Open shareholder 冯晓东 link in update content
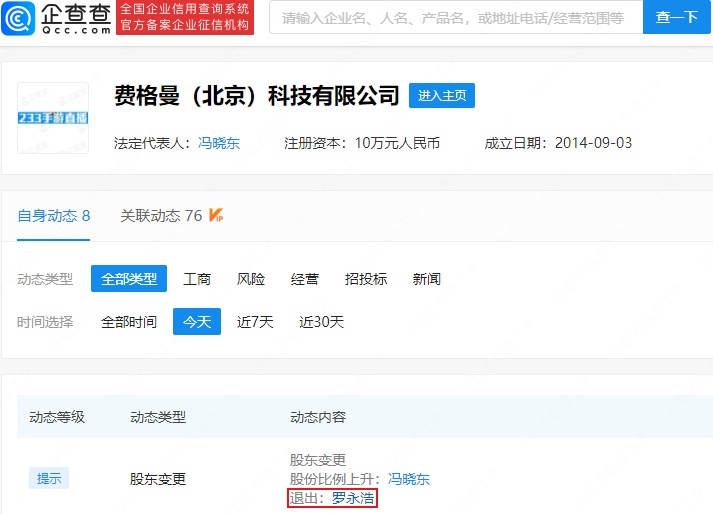Image resolution: width=713 pixels, height=515 pixels. [x=408, y=479]
